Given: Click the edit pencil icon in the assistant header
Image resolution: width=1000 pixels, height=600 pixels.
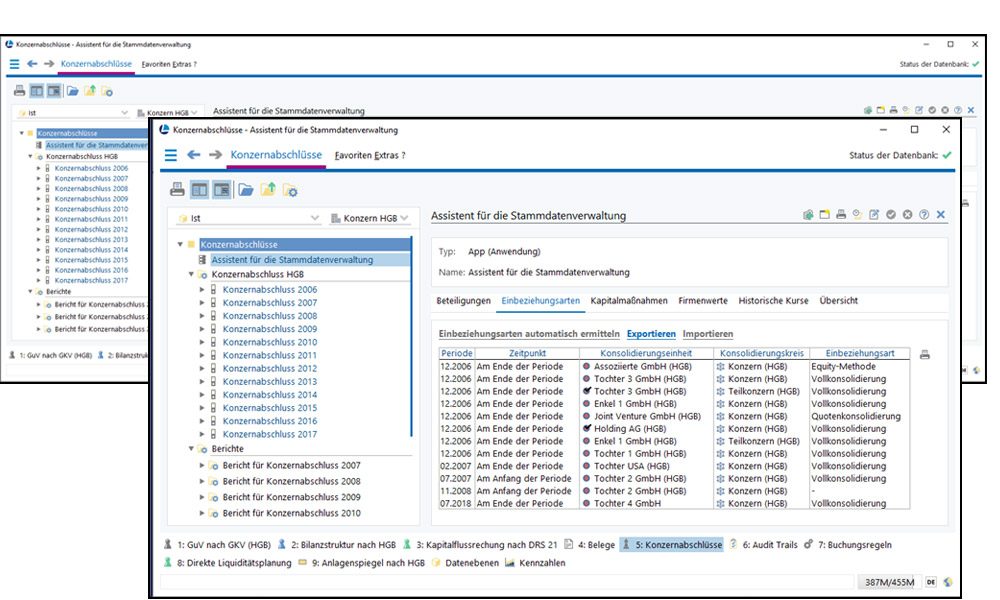Looking at the screenshot, I should (874, 215).
